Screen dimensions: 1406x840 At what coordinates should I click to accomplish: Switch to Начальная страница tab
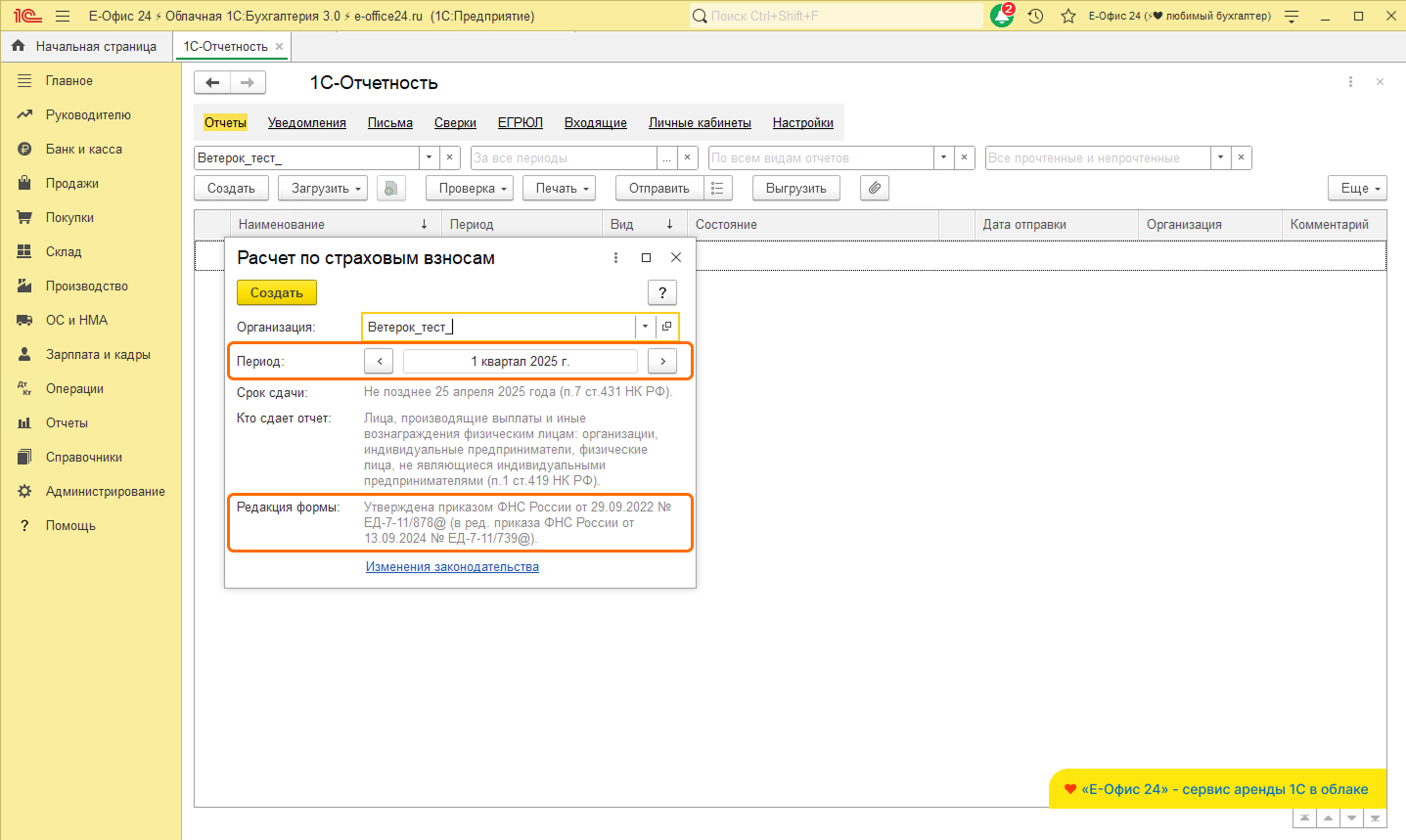[x=86, y=46]
